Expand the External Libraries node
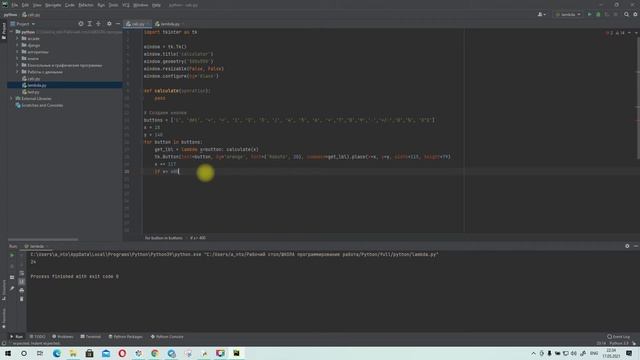The image size is (640, 360). (11, 98)
